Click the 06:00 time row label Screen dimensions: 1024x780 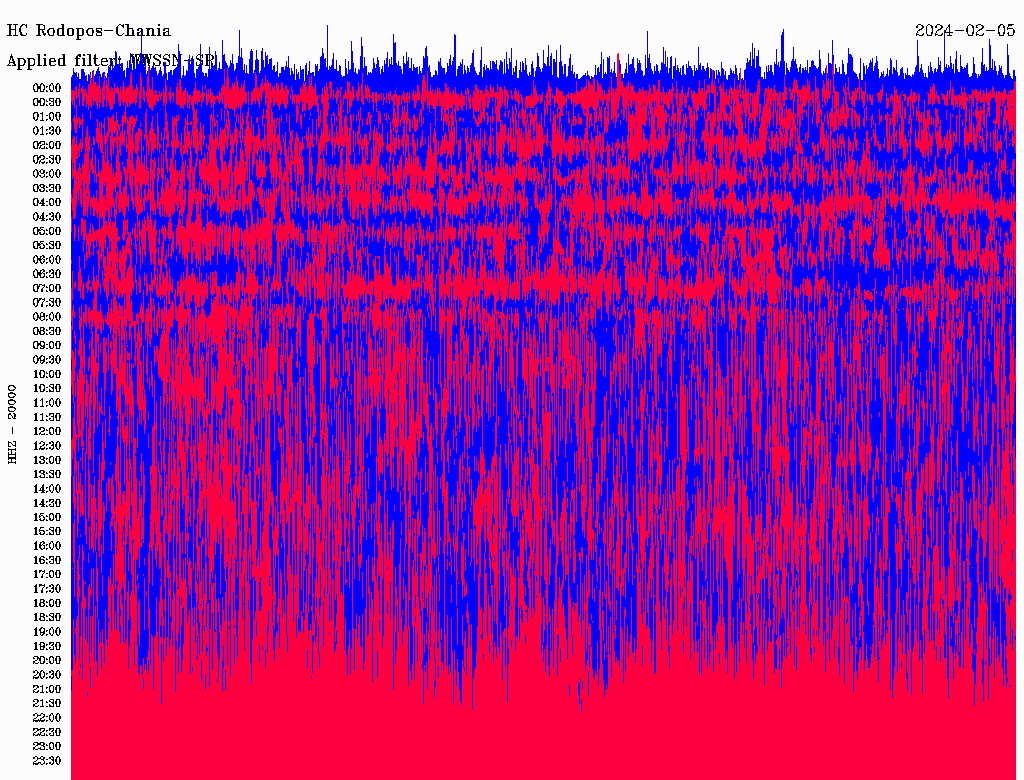47,260
